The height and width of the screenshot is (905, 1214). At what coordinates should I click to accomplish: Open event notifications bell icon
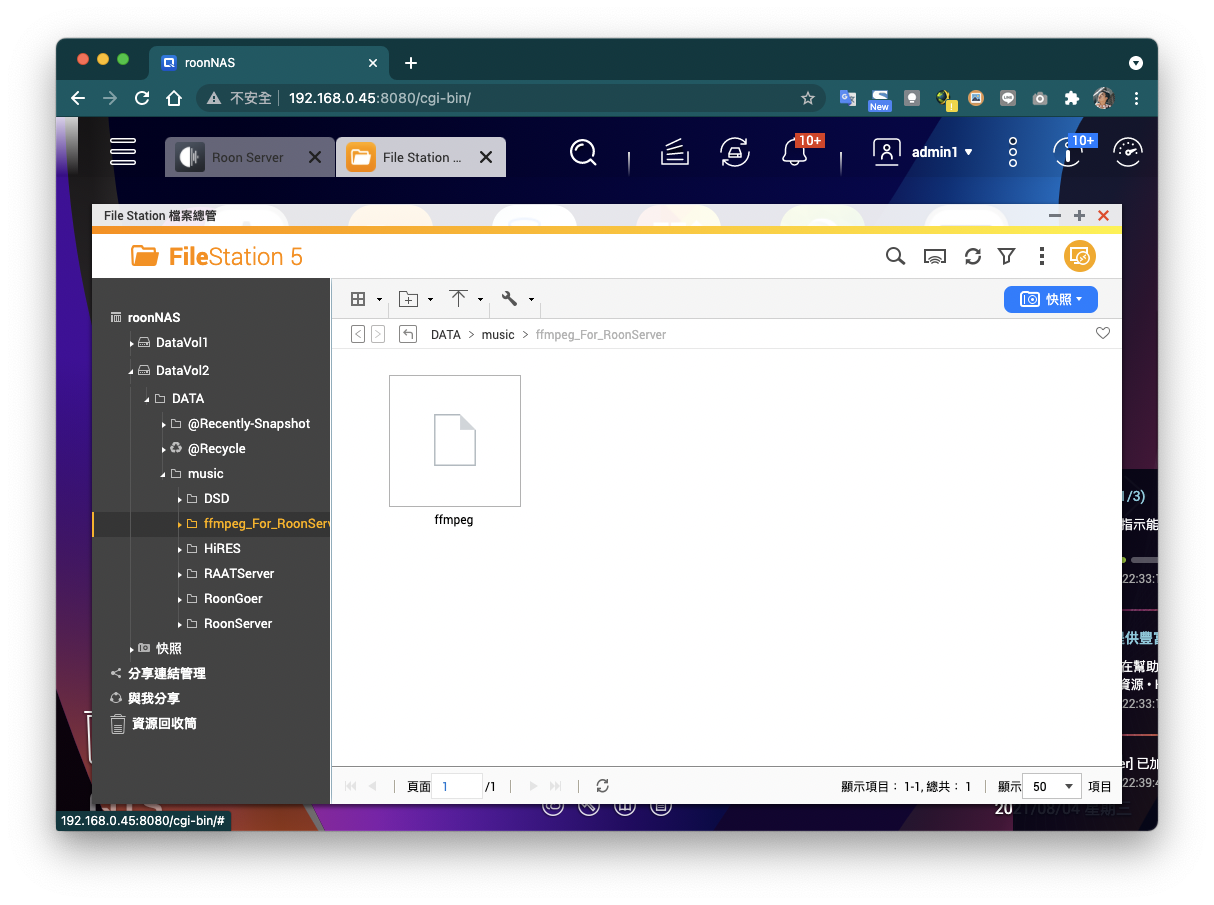(x=795, y=153)
